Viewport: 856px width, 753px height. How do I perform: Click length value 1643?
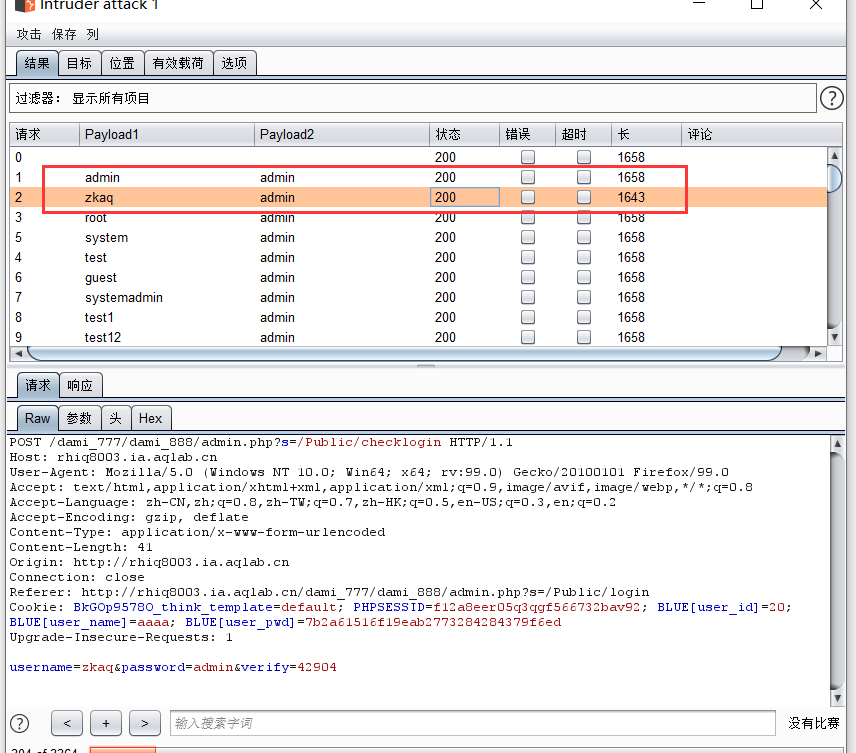[631, 197]
